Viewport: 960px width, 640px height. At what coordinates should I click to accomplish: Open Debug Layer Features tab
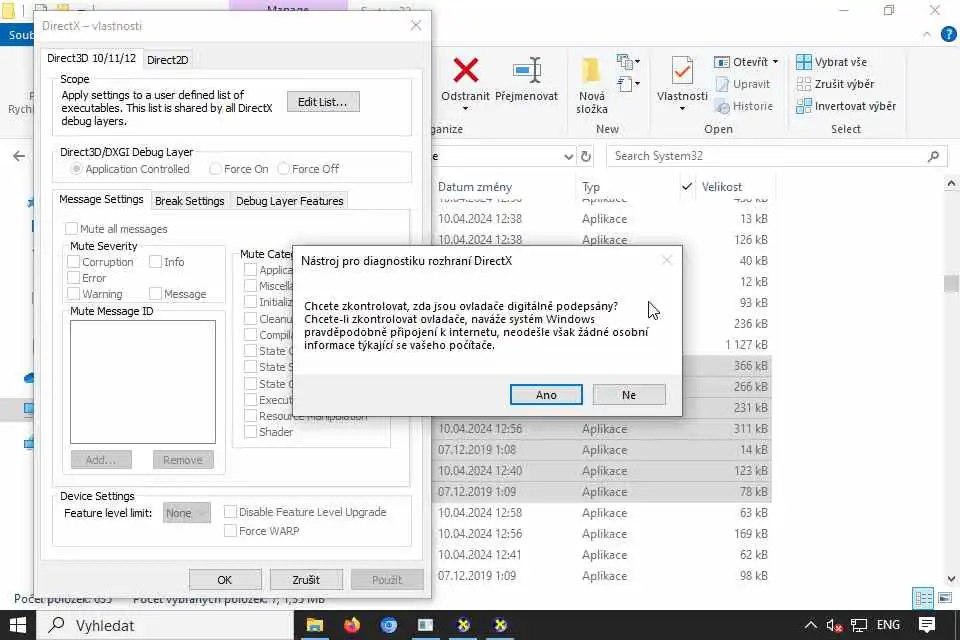[290, 201]
